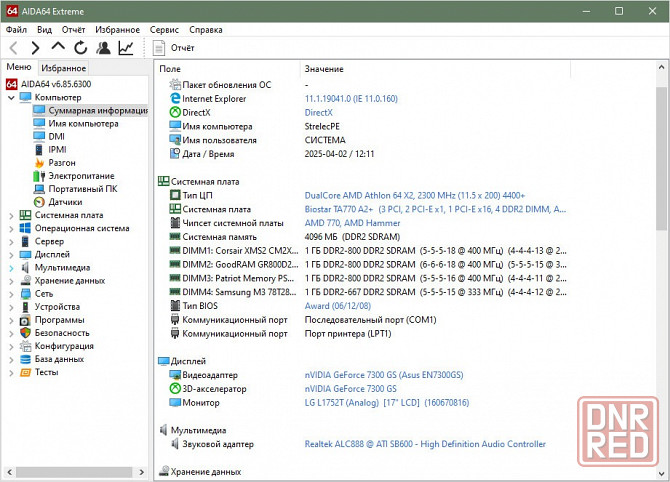
Task: Click the Видеоадаптер row icon
Action: tap(175, 375)
